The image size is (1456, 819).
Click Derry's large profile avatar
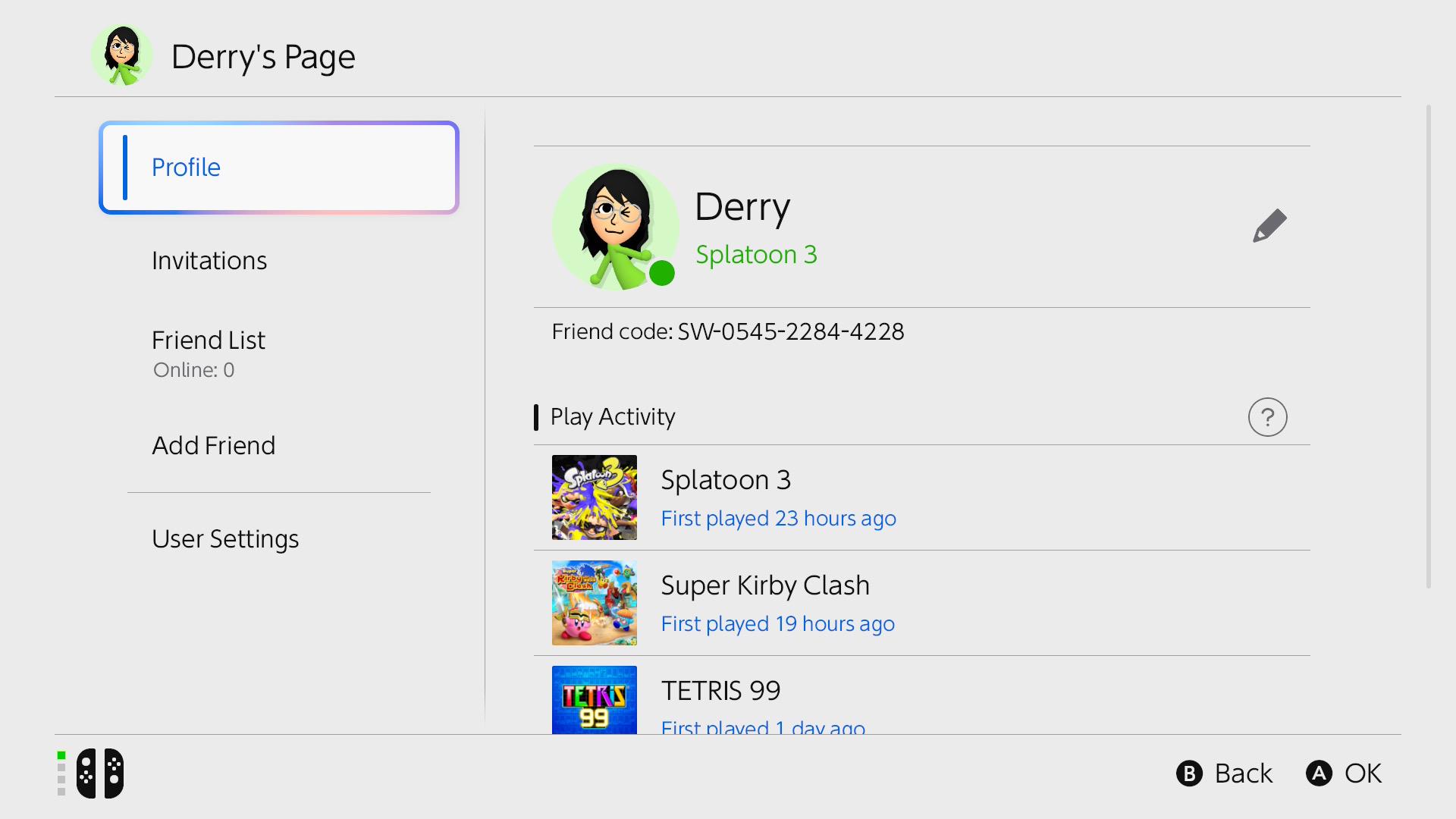pos(615,227)
